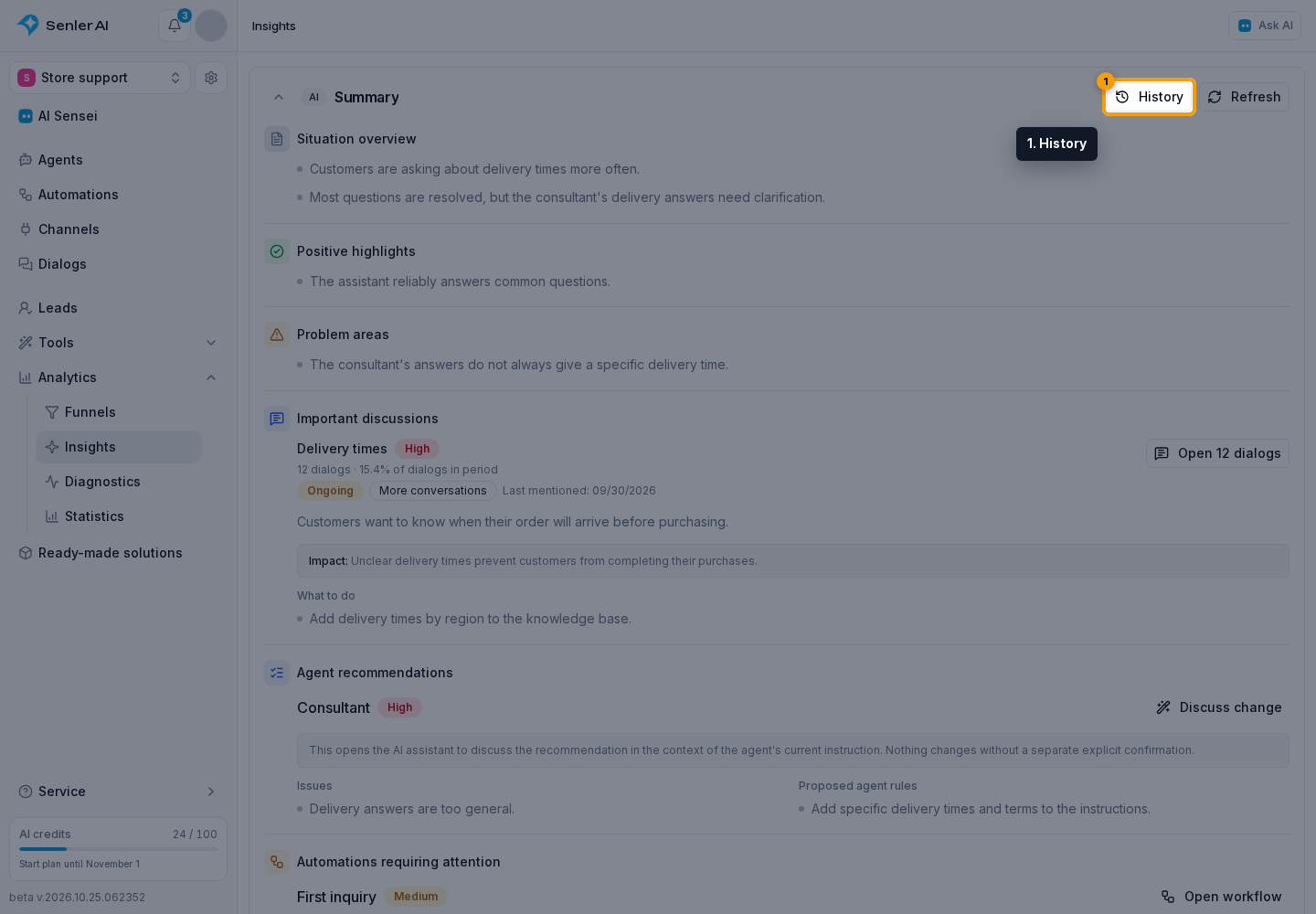1316x914 pixels.
Task: Open the Diagnostics page
Action: pyautogui.click(x=119, y=482)
